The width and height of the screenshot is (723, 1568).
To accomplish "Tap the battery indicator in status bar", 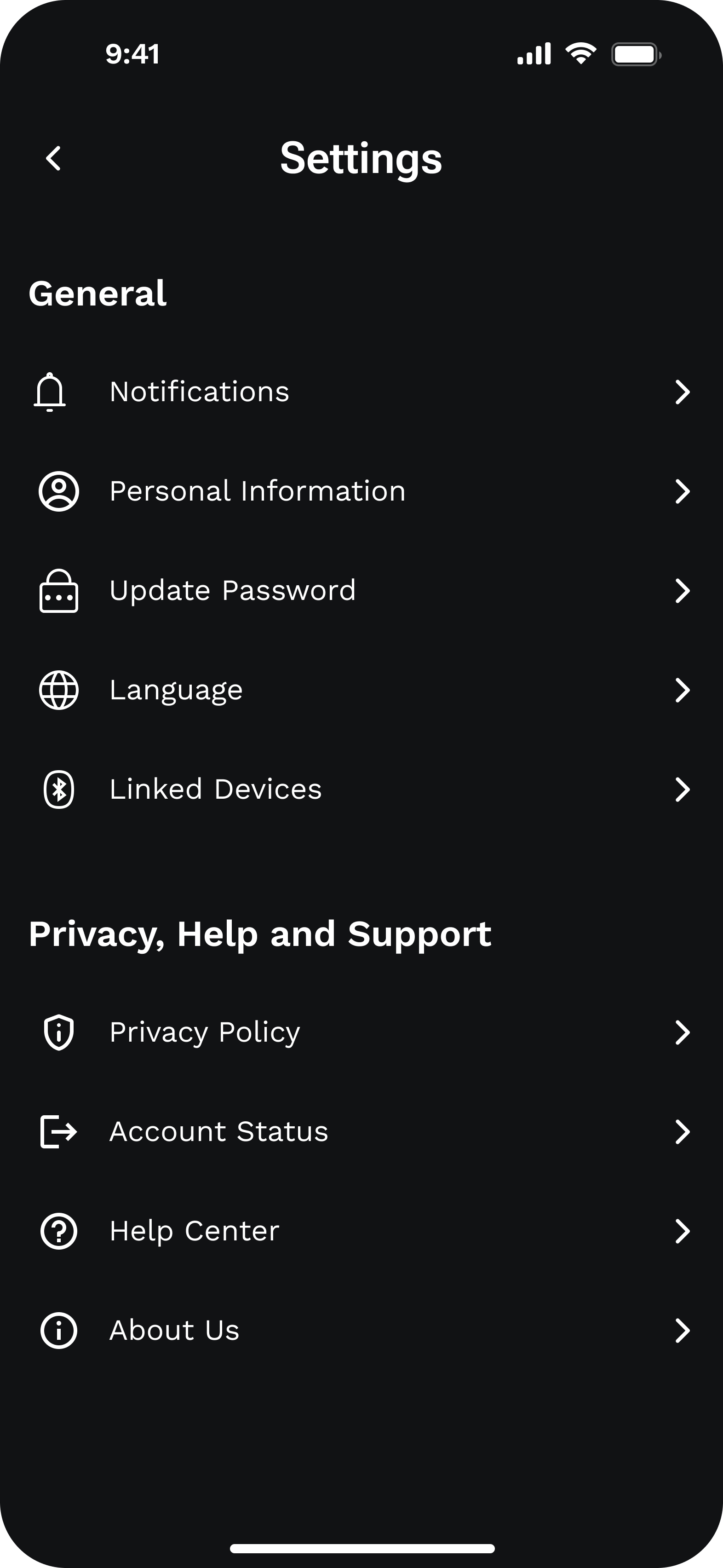I will [635, 55].
